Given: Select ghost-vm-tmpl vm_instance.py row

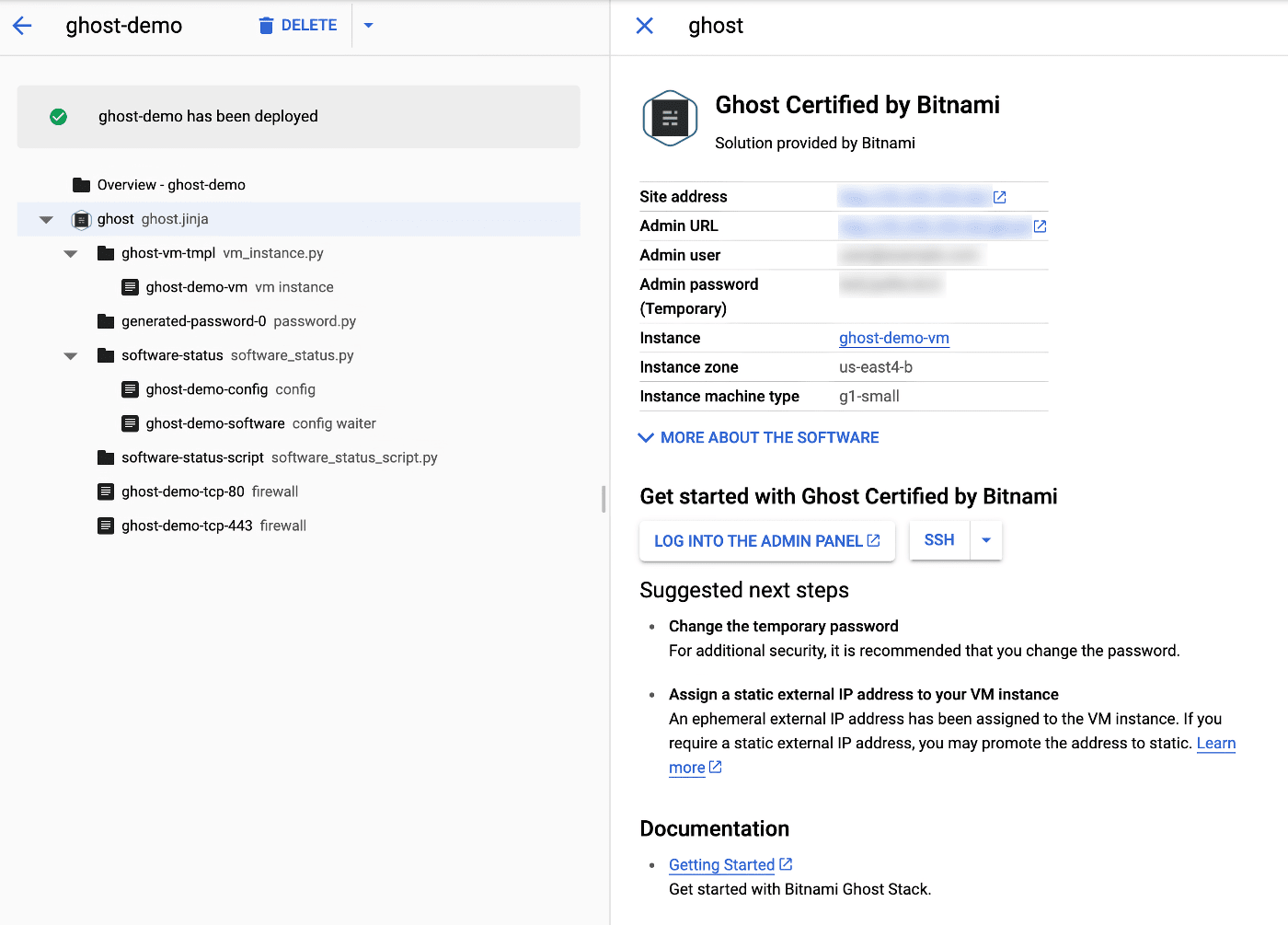Looking at the screenshot, I should tap(299, 253).
